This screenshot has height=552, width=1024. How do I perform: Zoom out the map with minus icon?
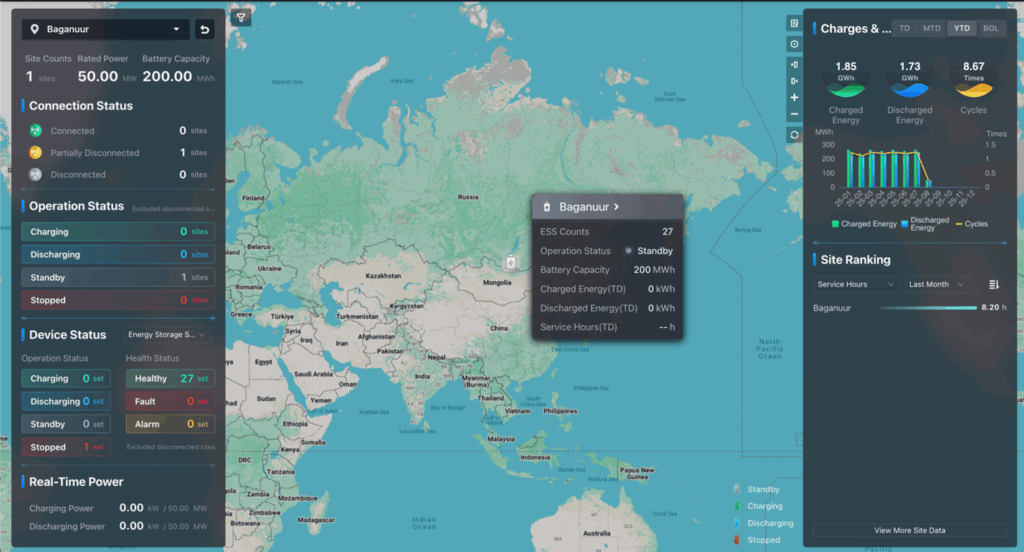pos(794,114)
